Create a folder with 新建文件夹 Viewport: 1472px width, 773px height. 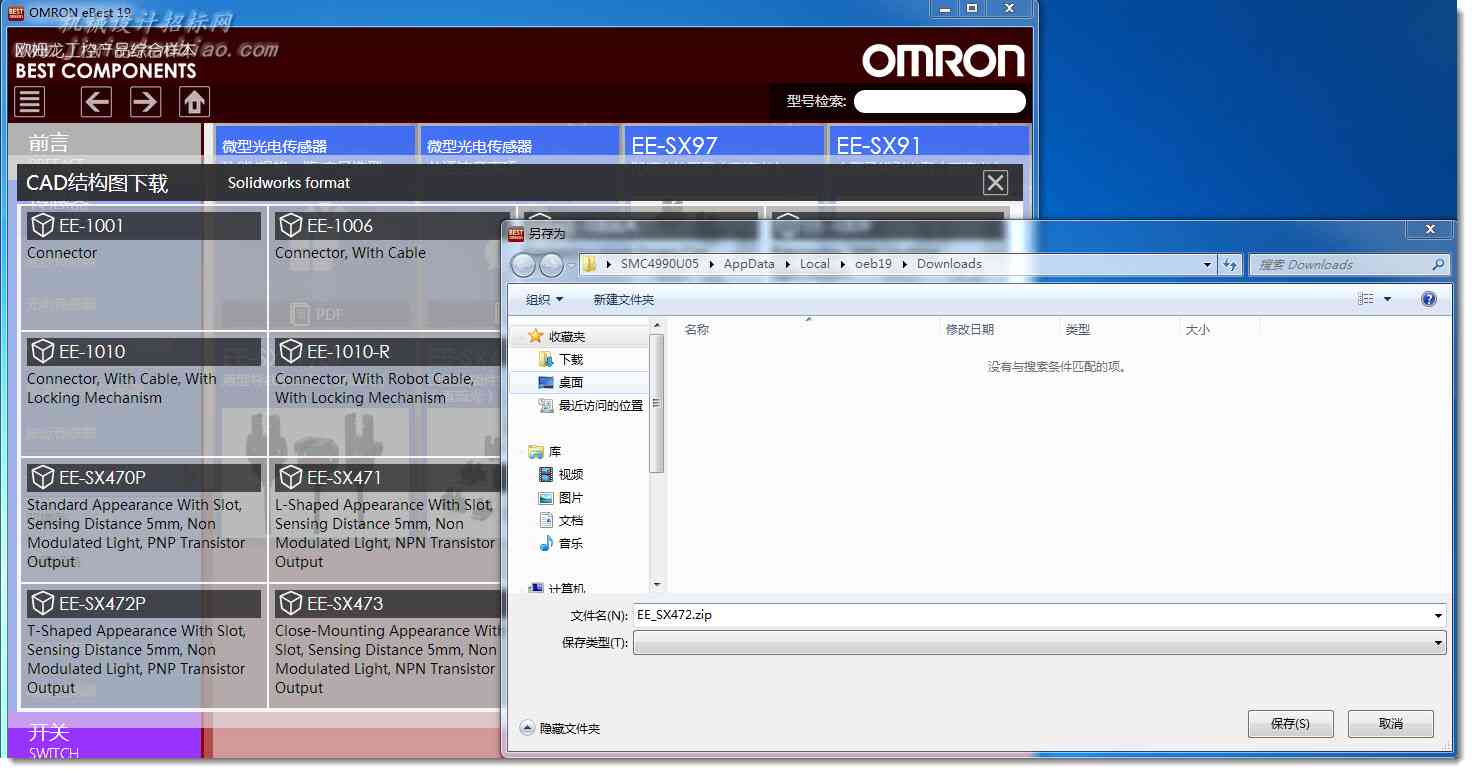click(x=624, y=299)
